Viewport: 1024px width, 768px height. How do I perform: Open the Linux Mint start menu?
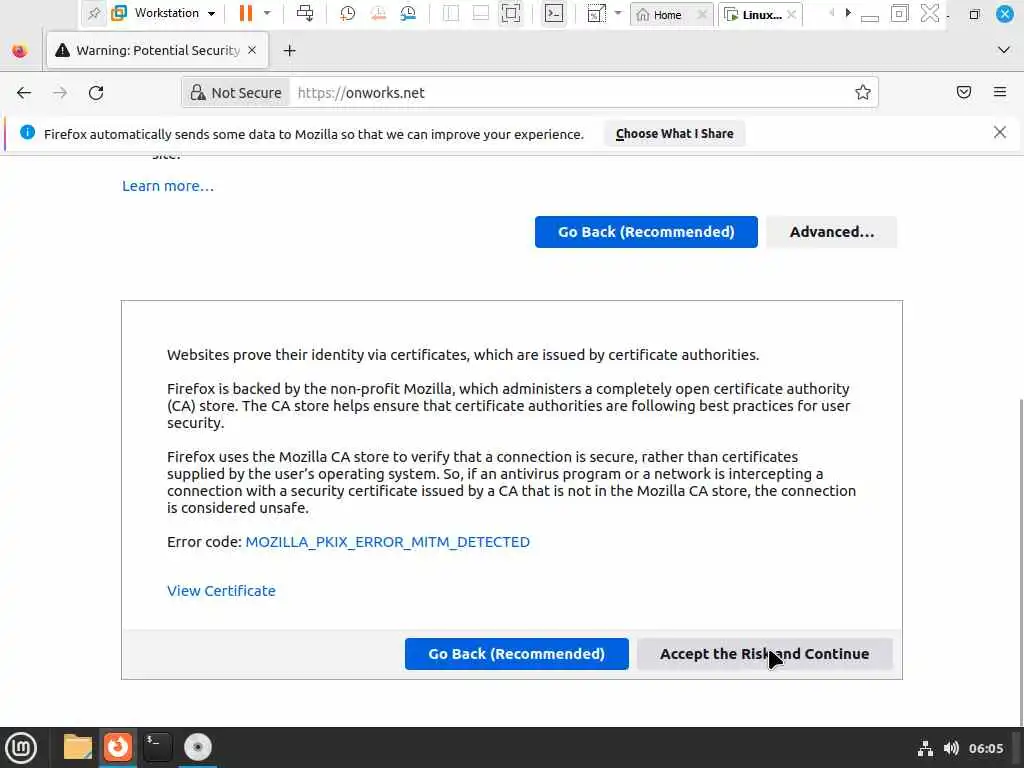pos(21,748)
